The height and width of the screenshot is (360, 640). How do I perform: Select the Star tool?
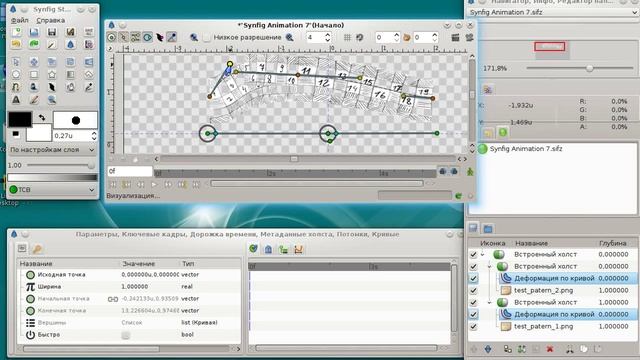(52, 75)
